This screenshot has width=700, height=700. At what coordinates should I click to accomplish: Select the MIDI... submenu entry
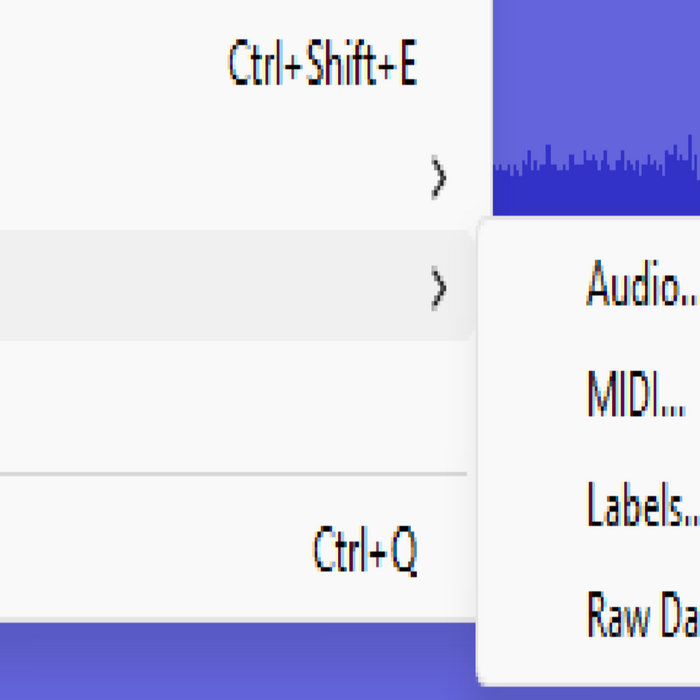coord(636,395)
